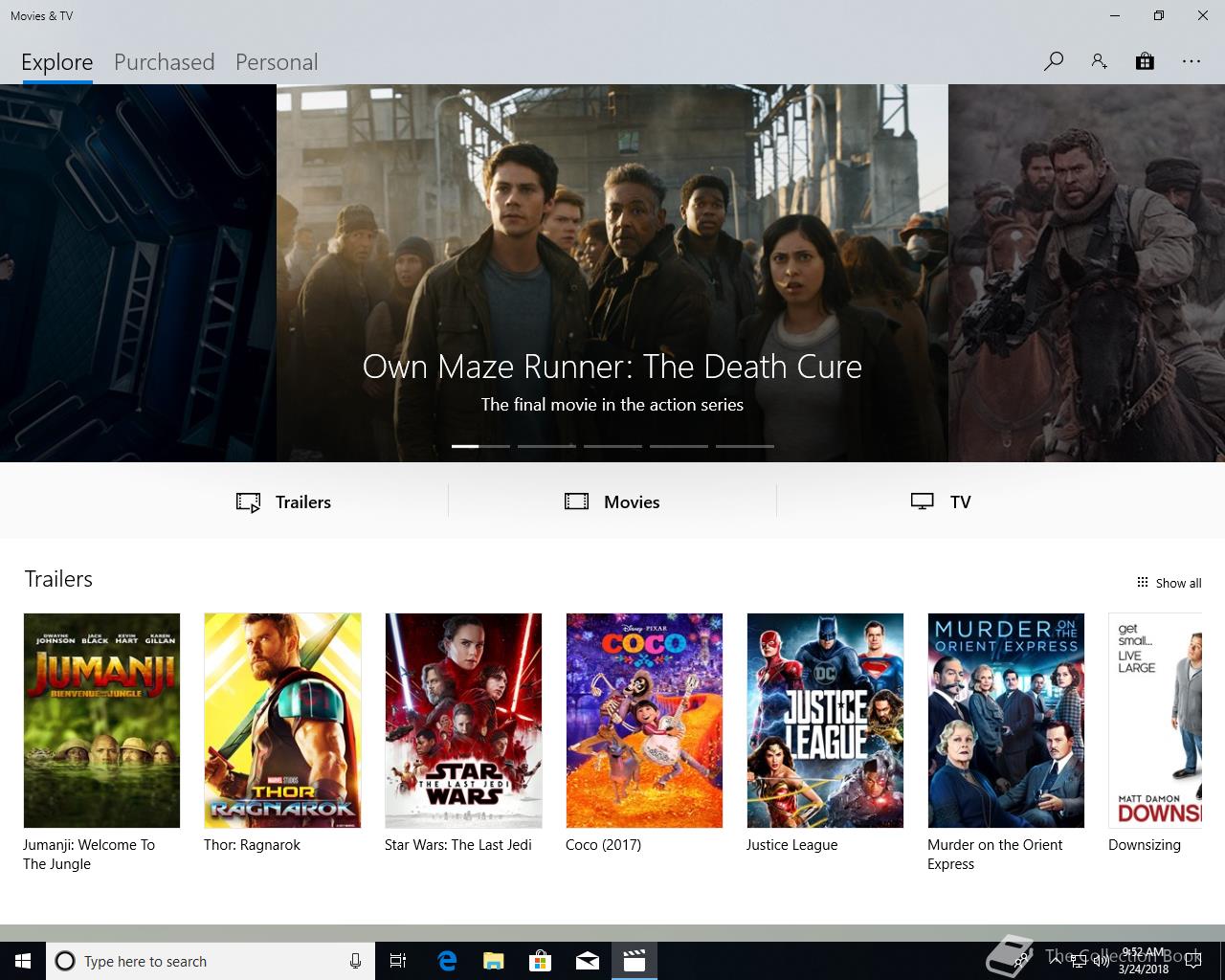Show the next hero slide on the right
The width and height of the screenshot is (1225, 980).
[x=1086, y=274]
